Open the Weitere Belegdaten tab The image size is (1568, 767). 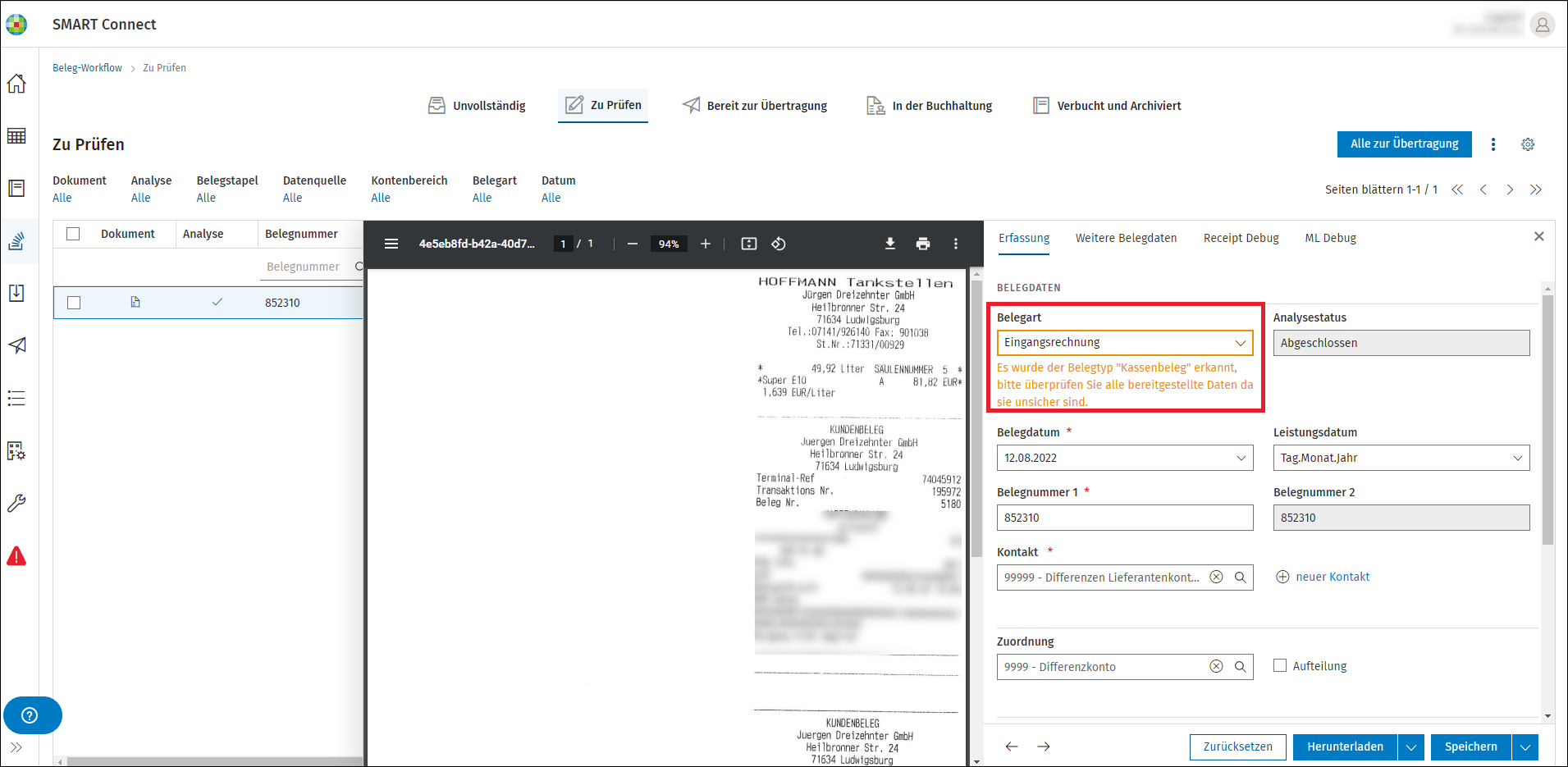[x=1126, y=238]
